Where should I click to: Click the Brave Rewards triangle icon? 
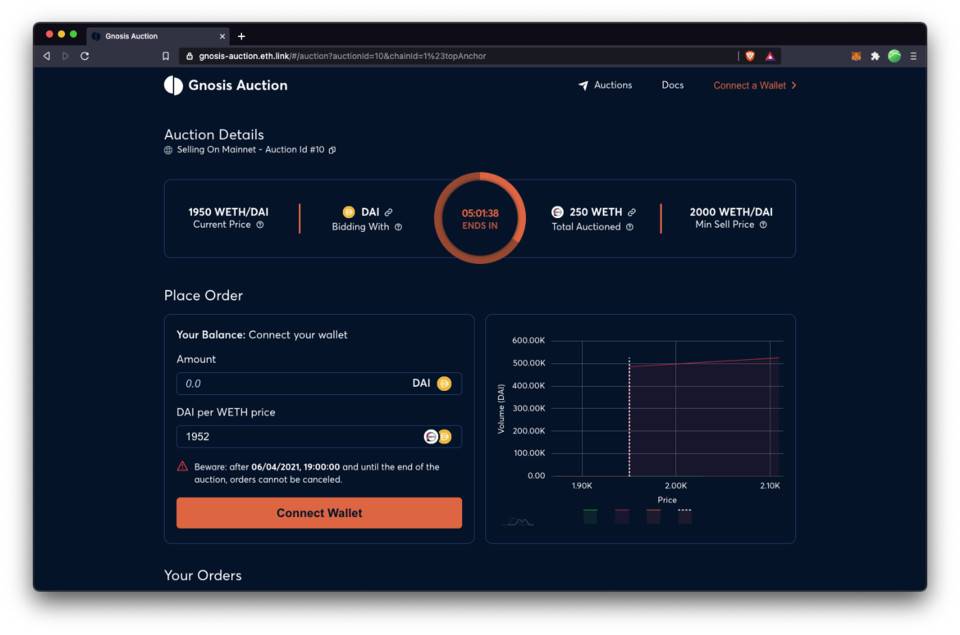coord(770,56)
